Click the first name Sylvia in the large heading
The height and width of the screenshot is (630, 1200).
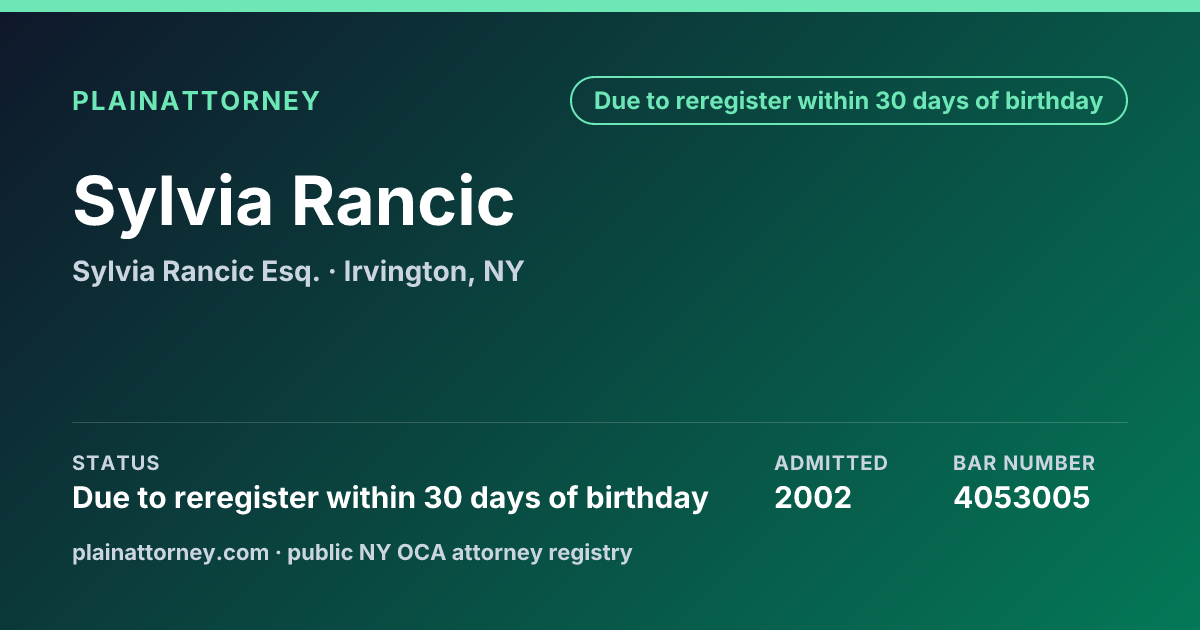pyautogui.click(x=172, y=203)
